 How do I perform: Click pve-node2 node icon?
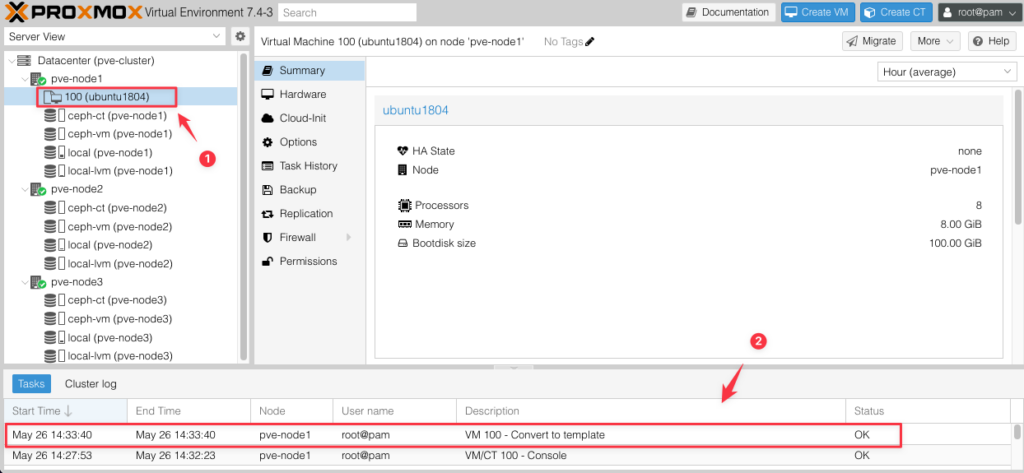[38, 189]
